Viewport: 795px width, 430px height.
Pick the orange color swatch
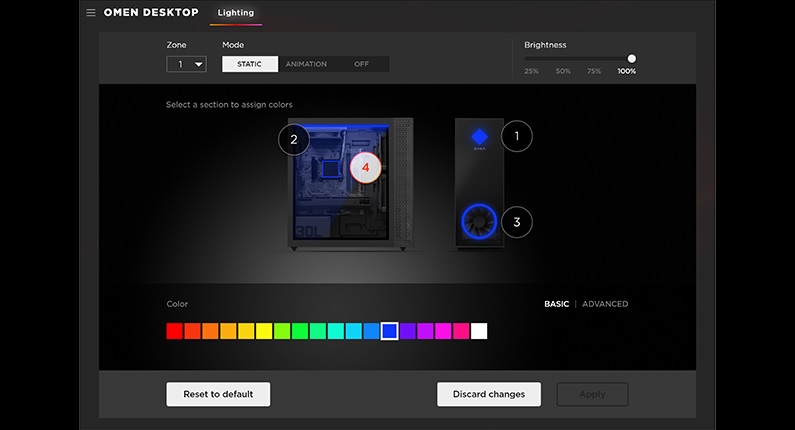tap(210, 331)
